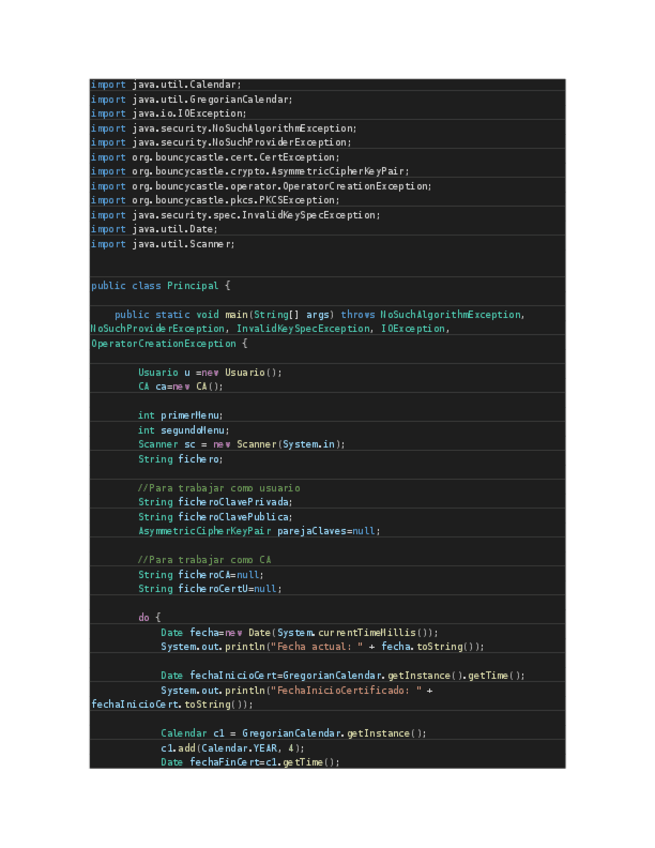Place cursor on public class Principal declaration

[160, 286]
